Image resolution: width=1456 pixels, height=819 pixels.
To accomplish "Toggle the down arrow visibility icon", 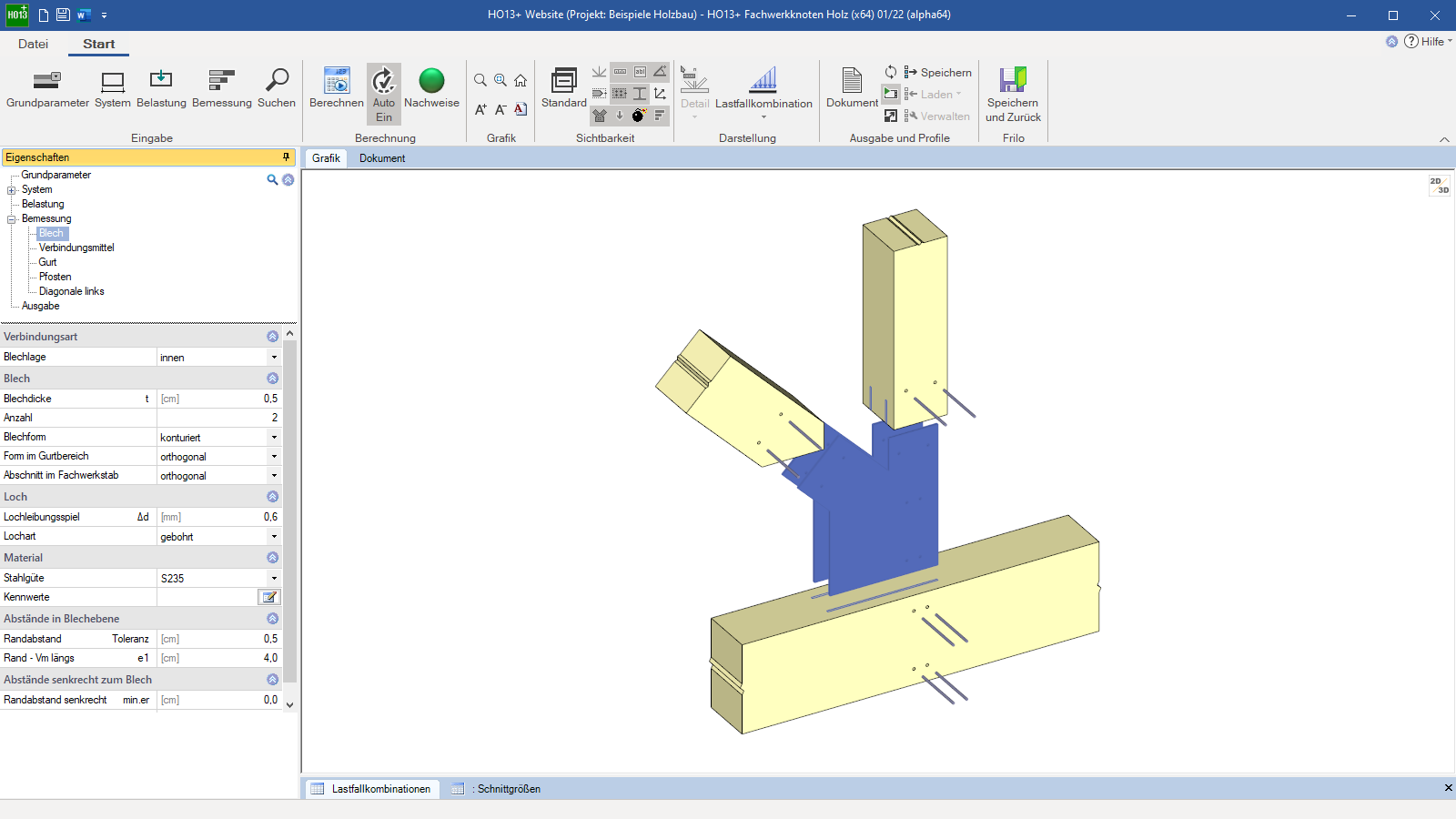I will (x=620, y=116).
